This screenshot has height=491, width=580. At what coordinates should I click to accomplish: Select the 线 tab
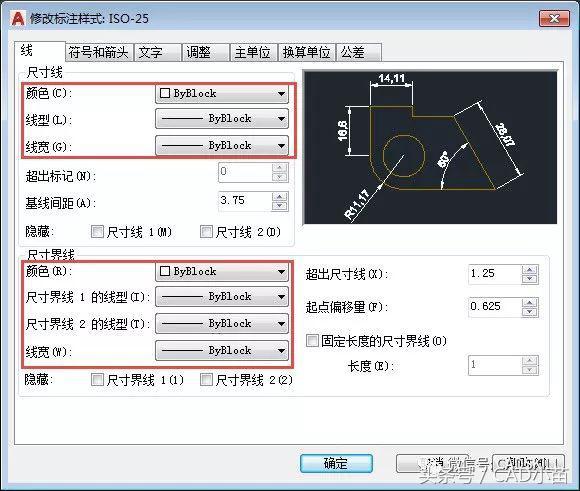tap(40, 51)
